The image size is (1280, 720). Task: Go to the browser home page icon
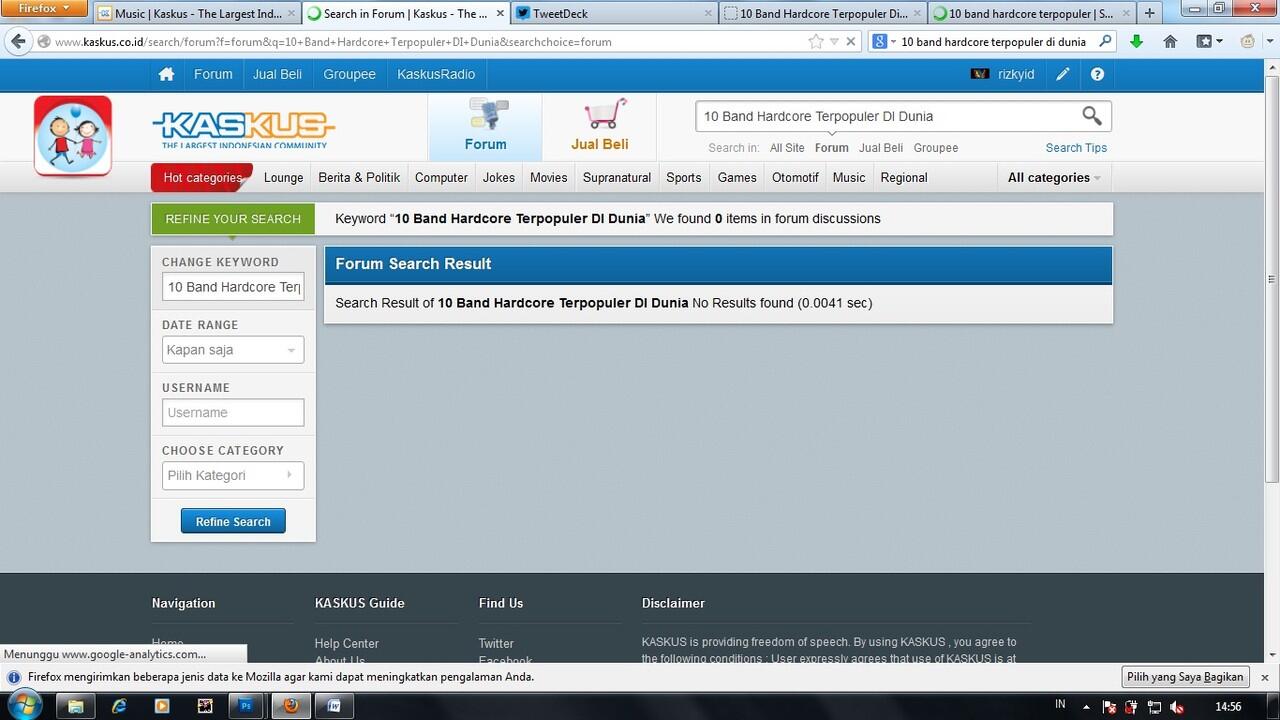[x=1170, y=41]
